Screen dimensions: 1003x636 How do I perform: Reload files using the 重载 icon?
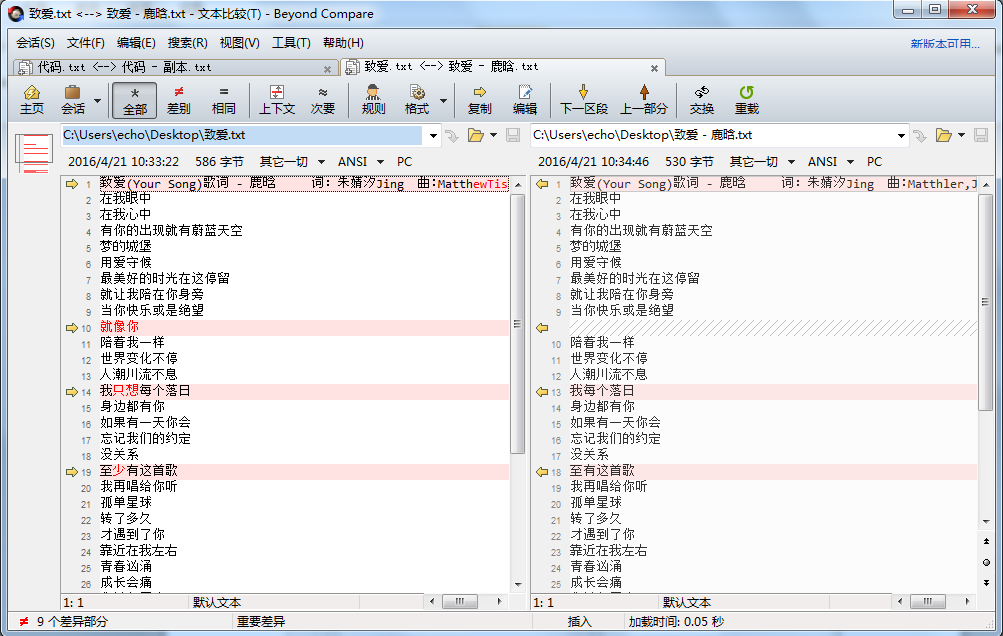746,100
